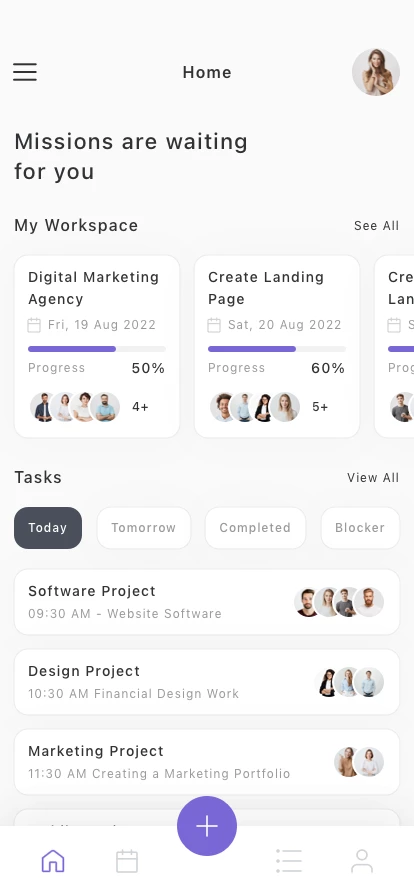Tap the 4+ members count
The width and height of the screenshot is (414, 896).
pyautogui.click(x=140, y=407)
